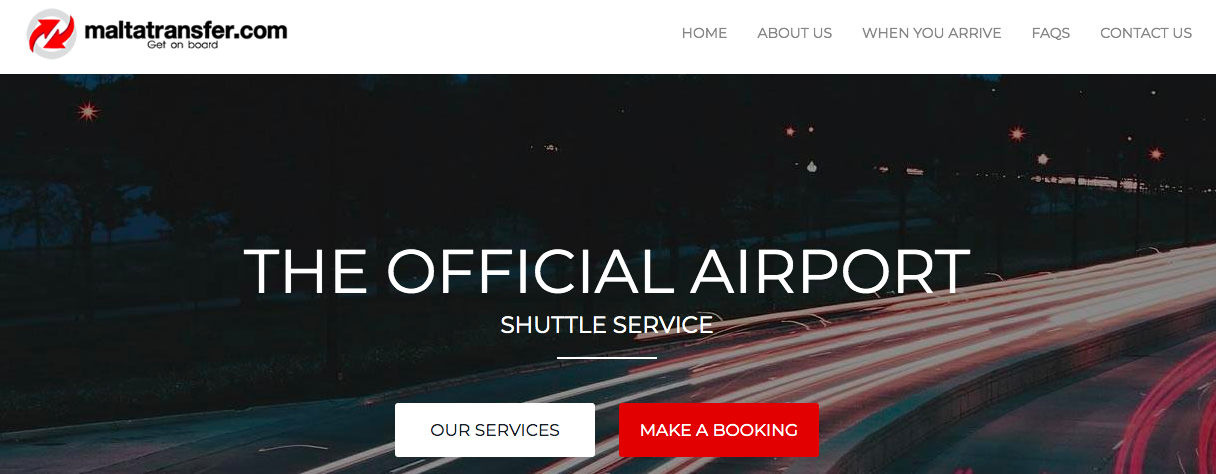Click the red arrow maltatransfer logo icon
The height and width of the screenshot is (474, 1216).
[52, 34]
